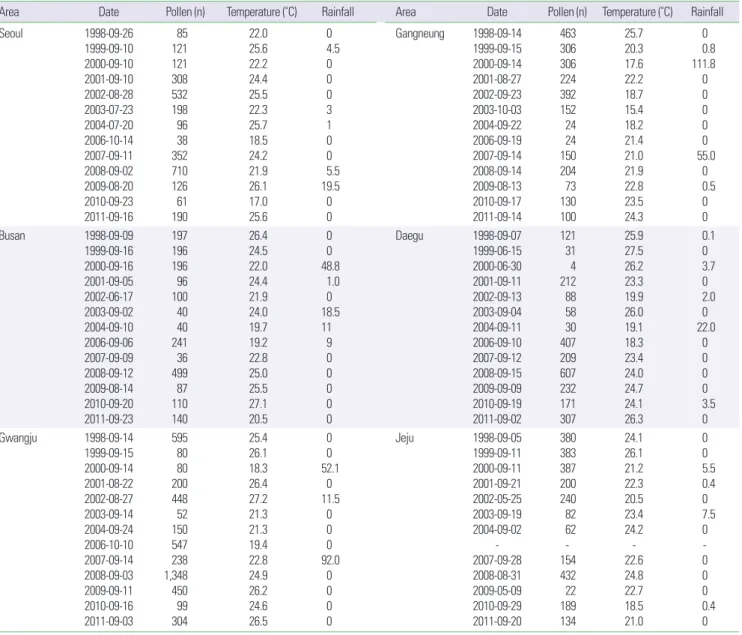The width and height of the screenshot is (742, 635).
Task: Click rainfall value 52.1 in Gwangju rows
Action: click(x=330, y=468)
